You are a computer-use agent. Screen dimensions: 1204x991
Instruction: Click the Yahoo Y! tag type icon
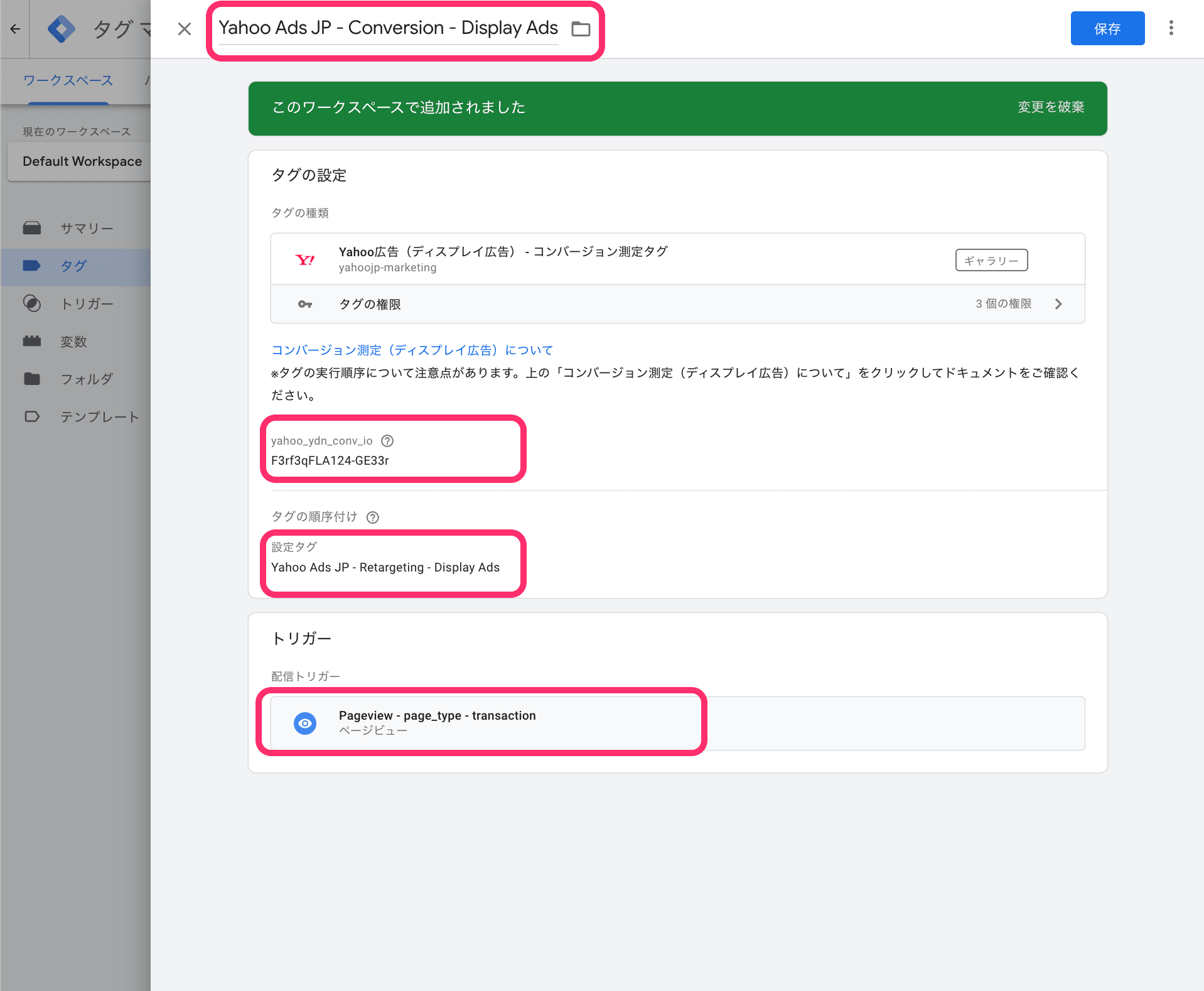click(305, 259)
